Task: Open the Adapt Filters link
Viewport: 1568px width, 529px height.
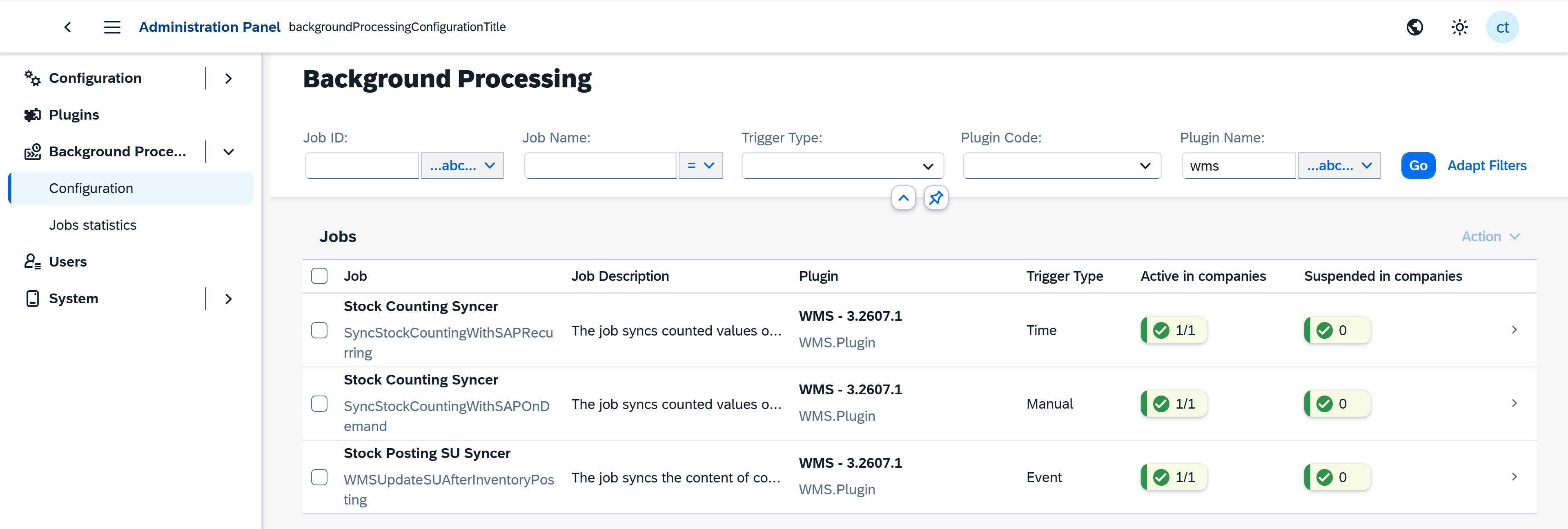Action: click(1486, 166)
